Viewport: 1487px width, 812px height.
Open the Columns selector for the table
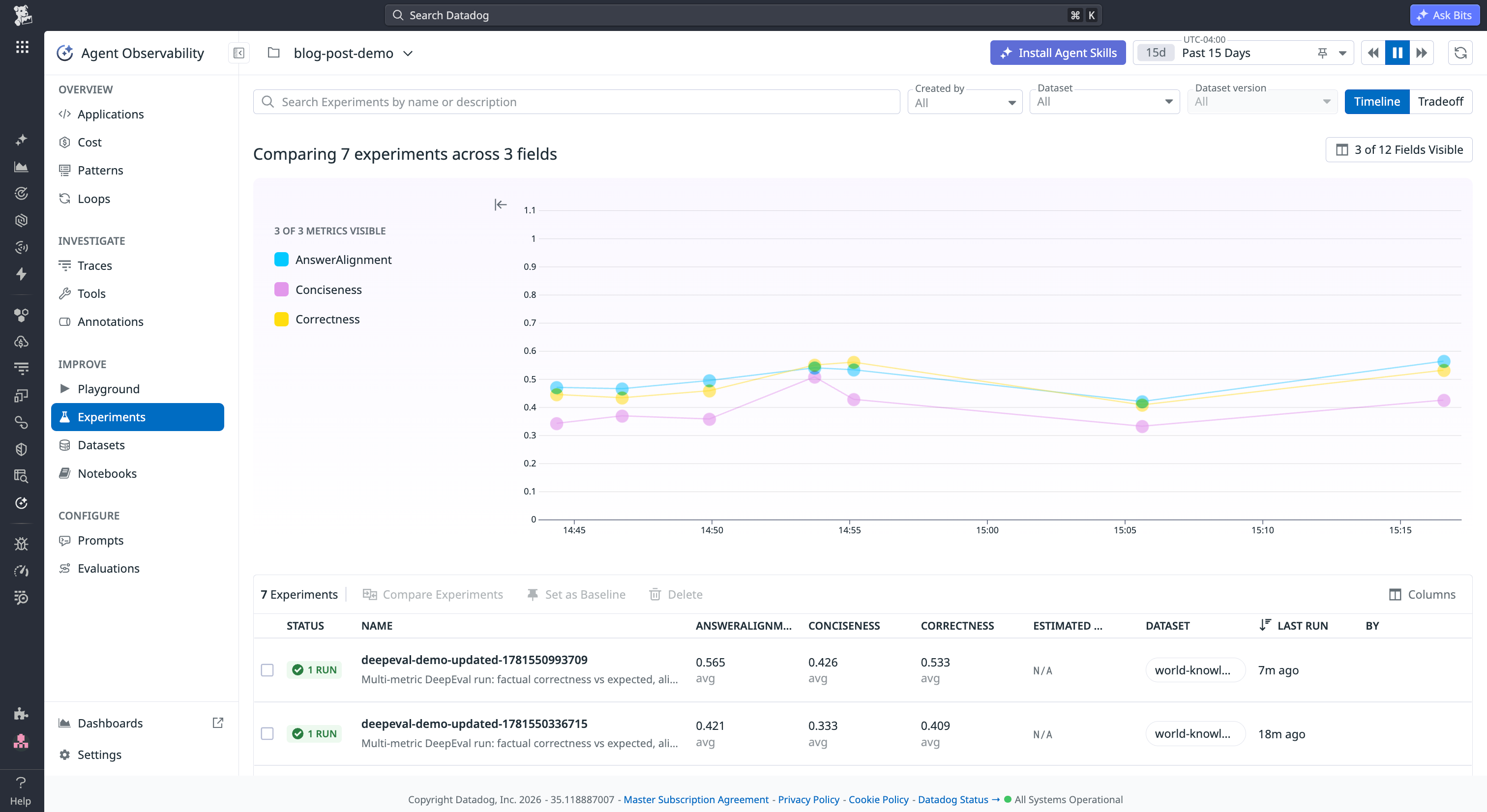pyautogui.click(x=1423, y=594)
